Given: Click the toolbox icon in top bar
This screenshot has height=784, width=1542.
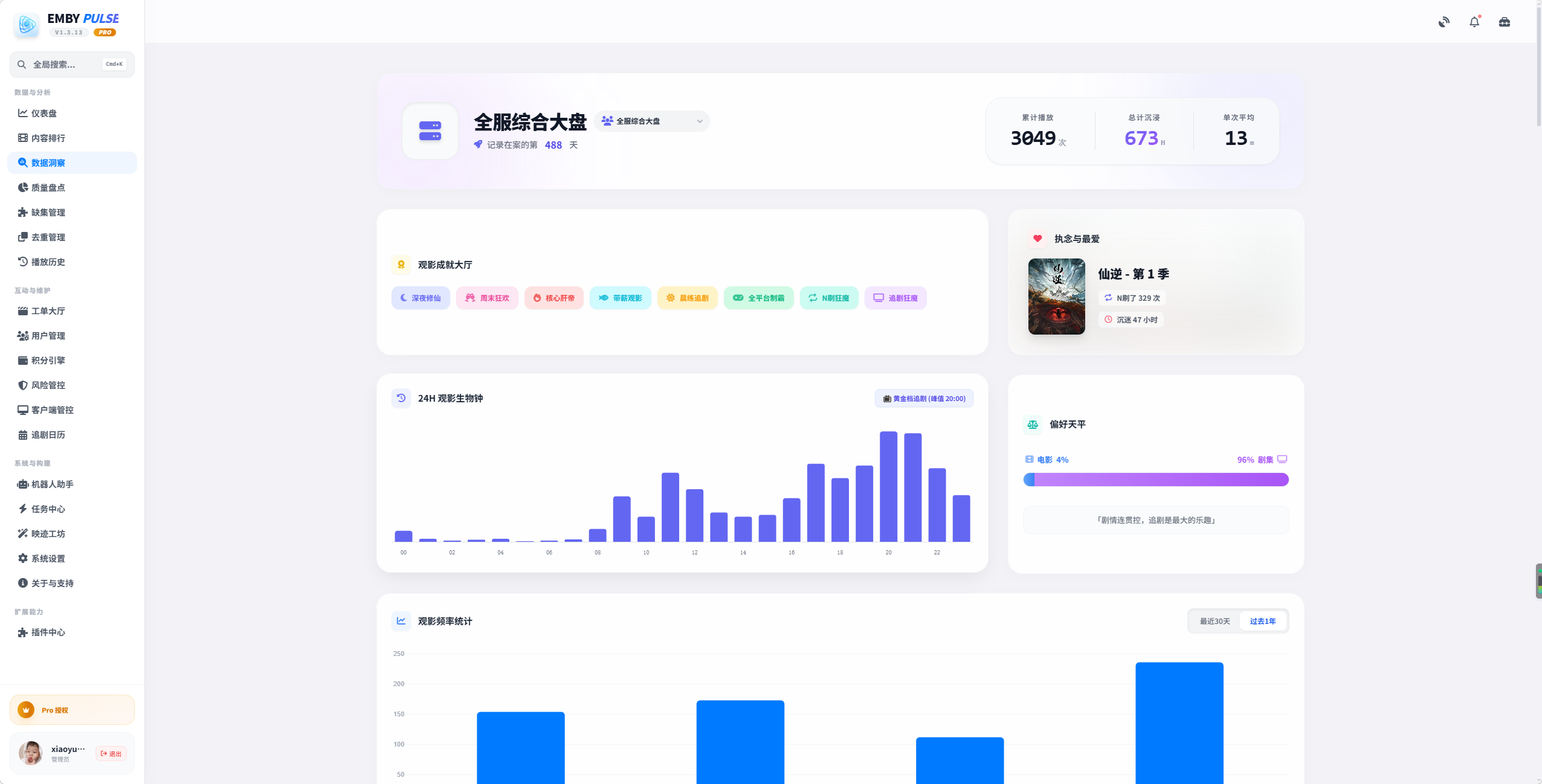Looking at the screenshot, I should pos(1505,22).
